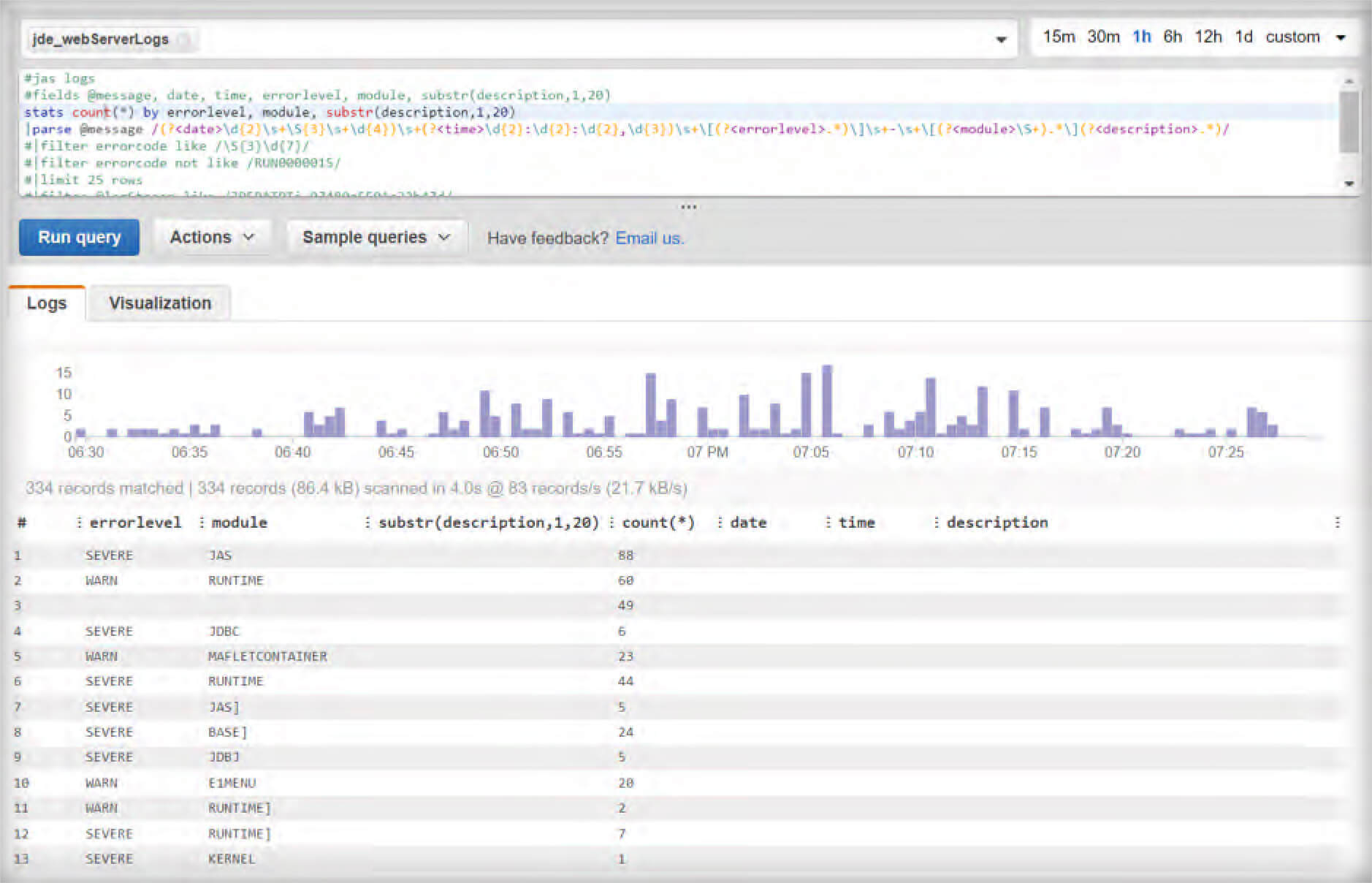Pick the 12h time range

coord(1208,37)
